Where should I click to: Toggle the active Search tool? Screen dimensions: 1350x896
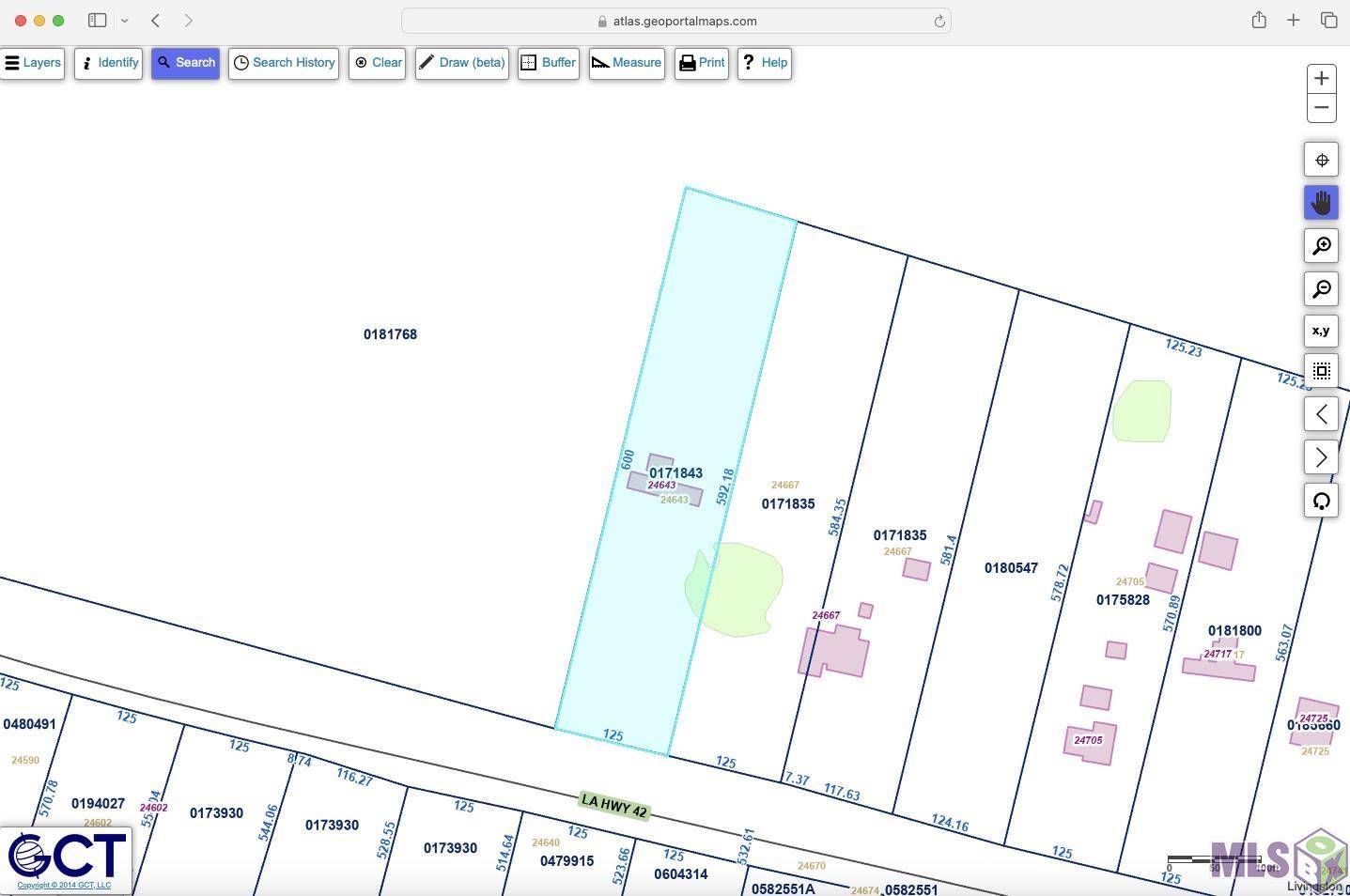tap(186, 63)
